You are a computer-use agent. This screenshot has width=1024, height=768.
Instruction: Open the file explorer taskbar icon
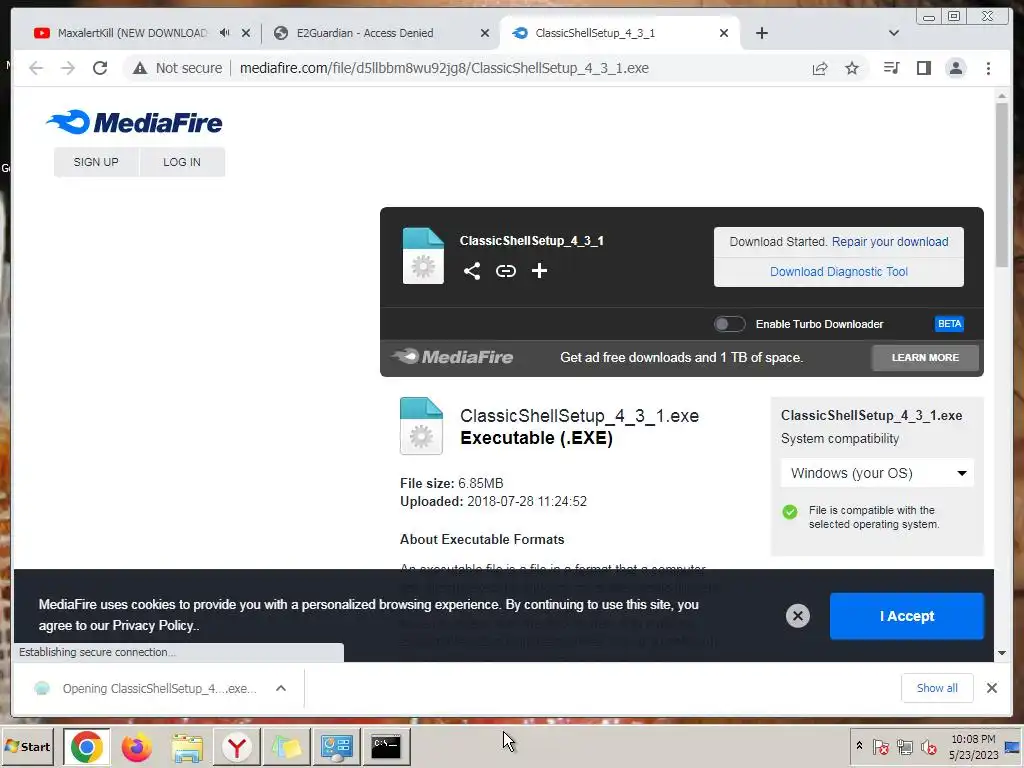187,746
